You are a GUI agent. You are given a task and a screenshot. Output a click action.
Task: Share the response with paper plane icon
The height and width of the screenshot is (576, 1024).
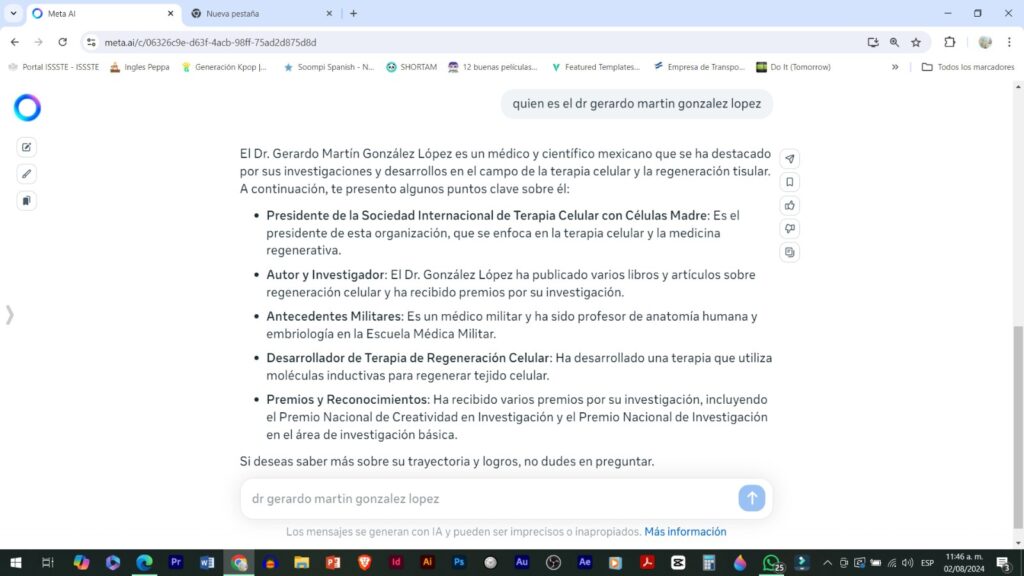click(790, 159)
